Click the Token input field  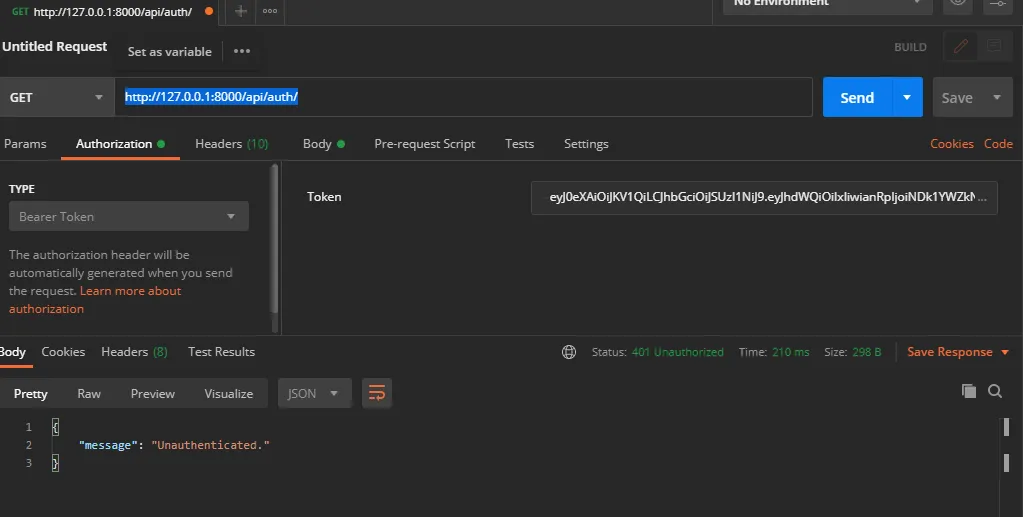pyautogui.click(x=763, y=197)
